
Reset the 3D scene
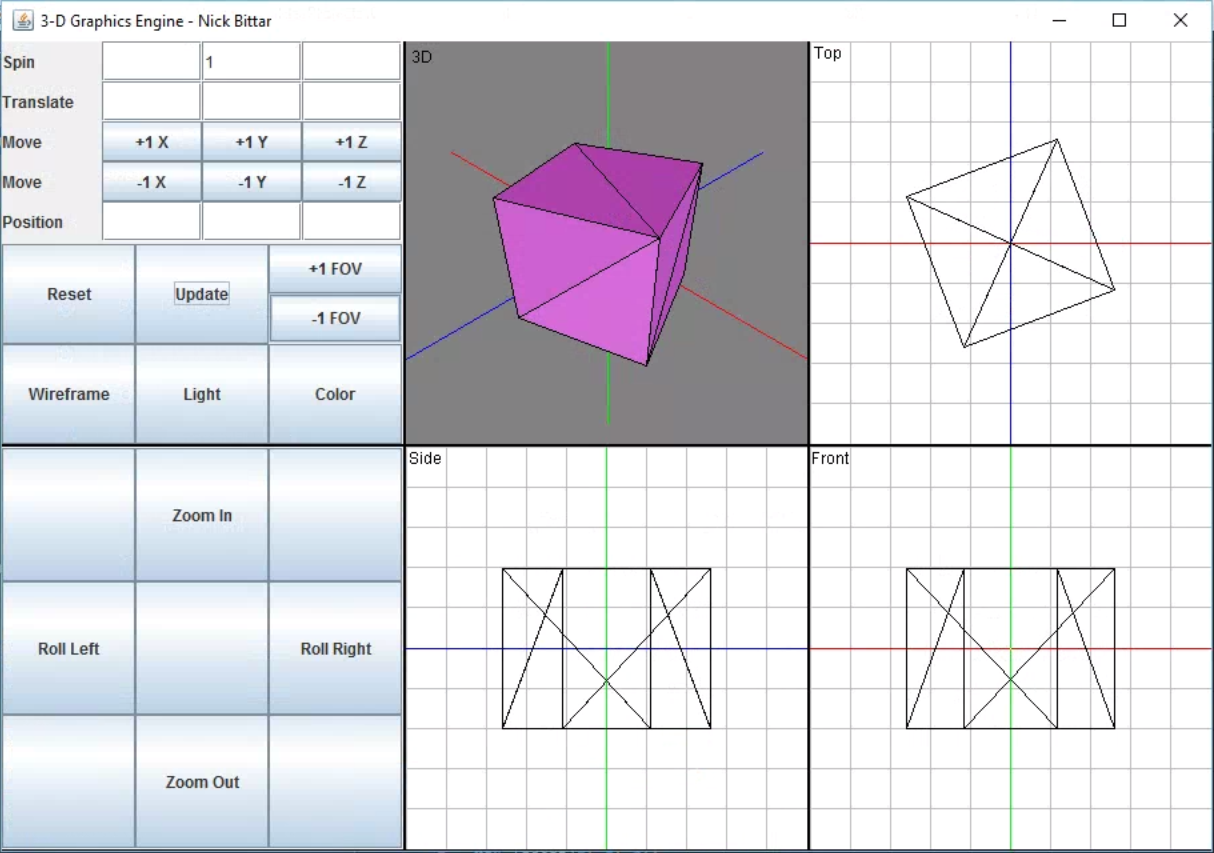click(68, 294)
